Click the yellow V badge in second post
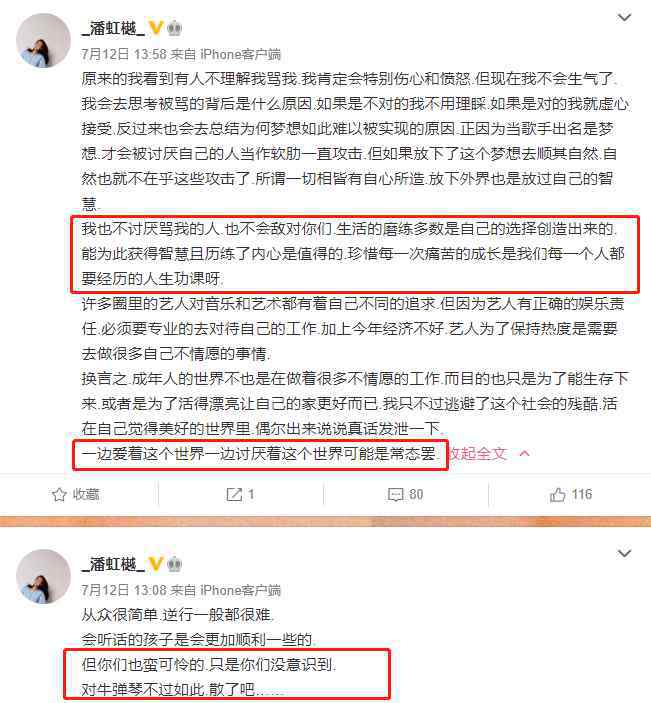The width and height of the screenshot is (651, 703). 155,564
